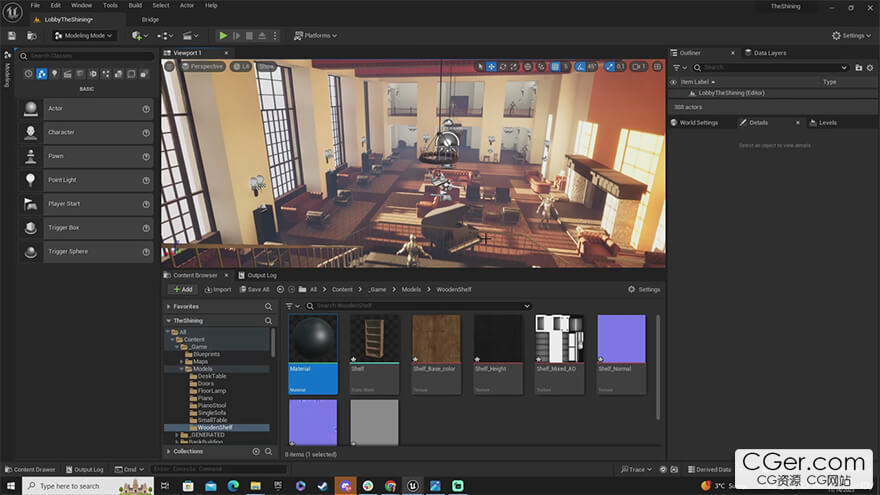Select the Basic category icon in Place Actors
Viewport: 880px width, 495px height.
42,74
